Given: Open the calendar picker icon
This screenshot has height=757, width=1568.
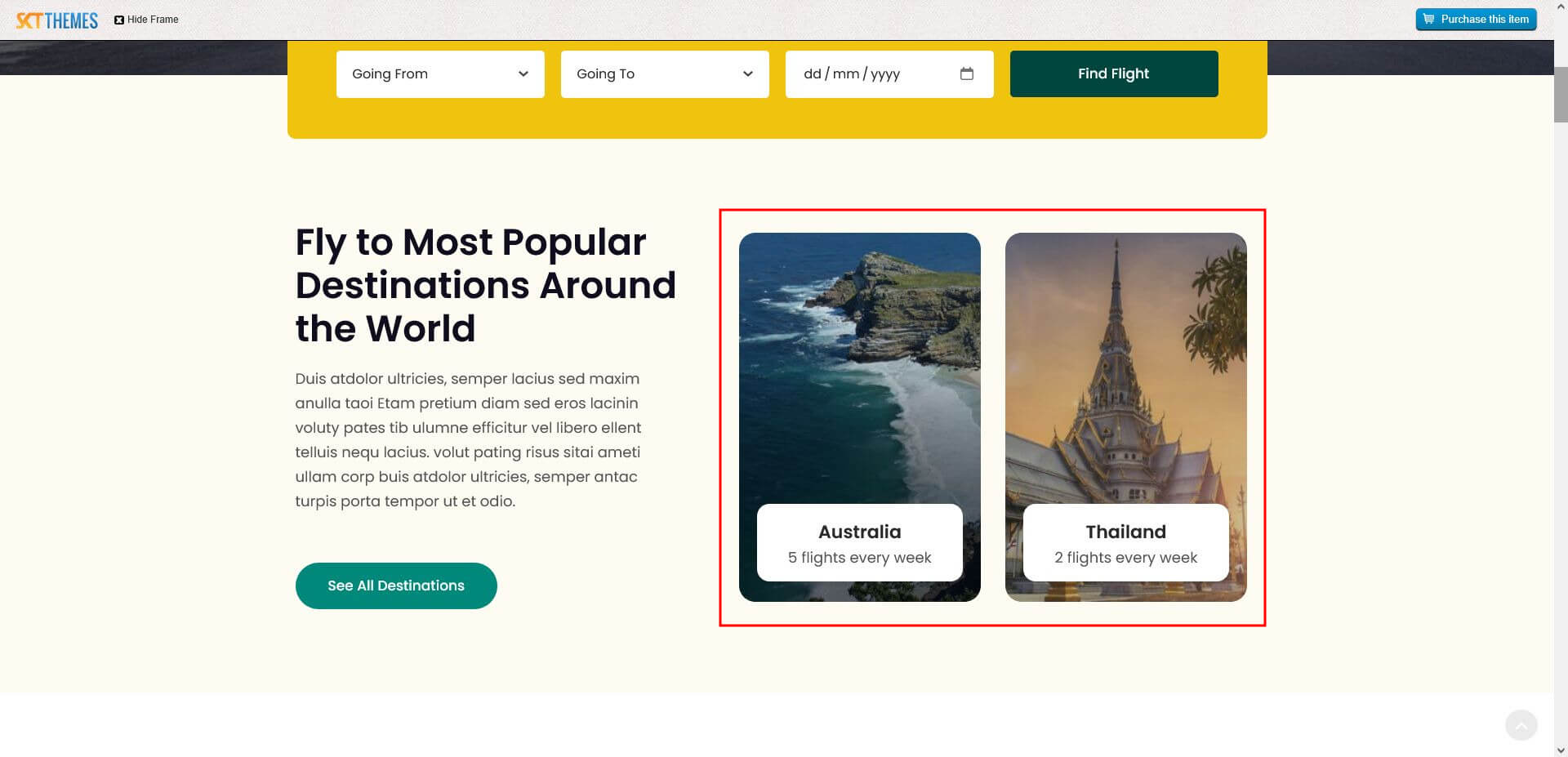Looking at the screenshot, I should 967,73.
